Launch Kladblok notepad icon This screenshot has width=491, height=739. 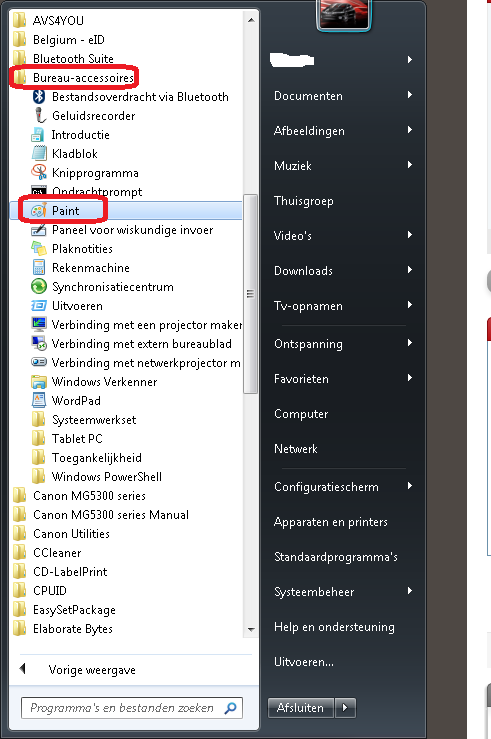(x=39, y=154)
